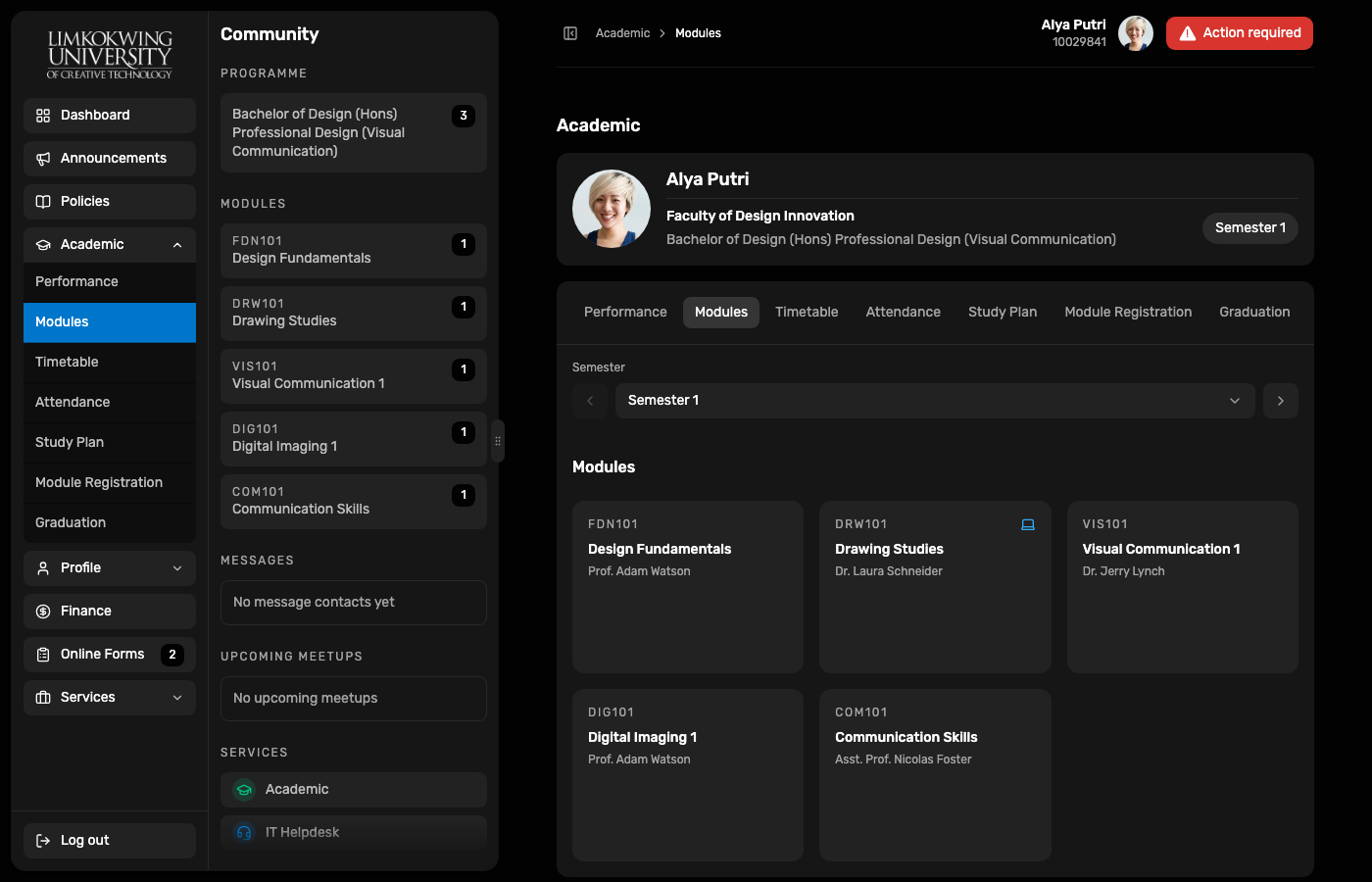Image resolution: width=1372 pixels, height=882 pixels.
Task: Switch to the Module Registration tab
Action: (1128, 313)
